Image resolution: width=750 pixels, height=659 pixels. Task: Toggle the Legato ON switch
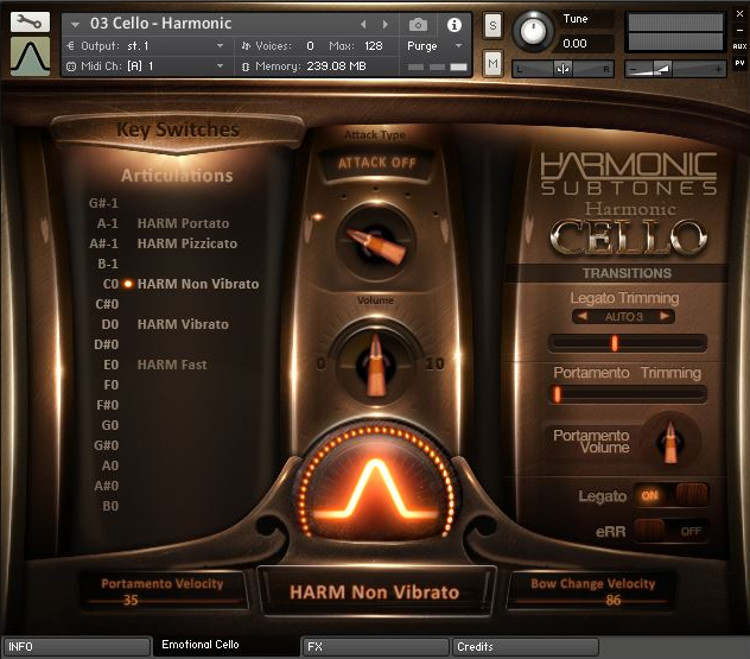tap(671, 495)
